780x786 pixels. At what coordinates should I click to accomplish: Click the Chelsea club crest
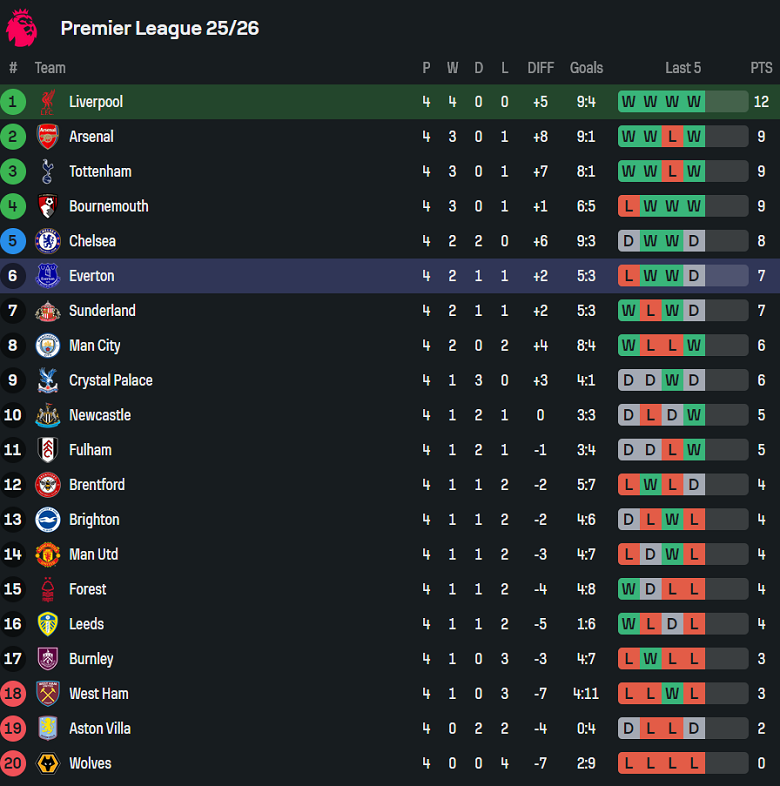point(47,241)
